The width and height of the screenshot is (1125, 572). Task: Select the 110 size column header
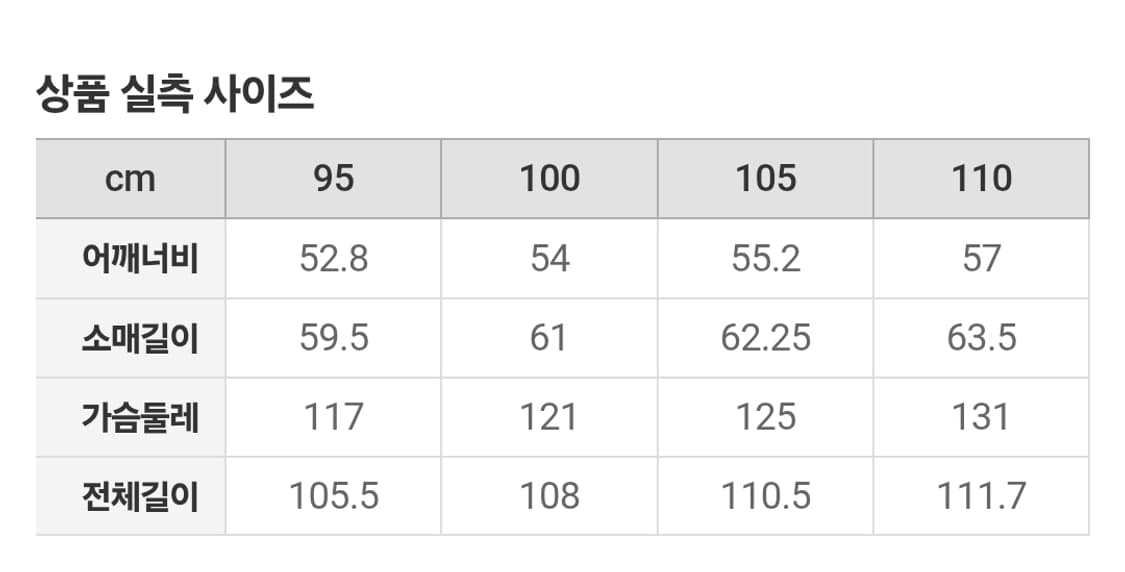tap(981, 179)
